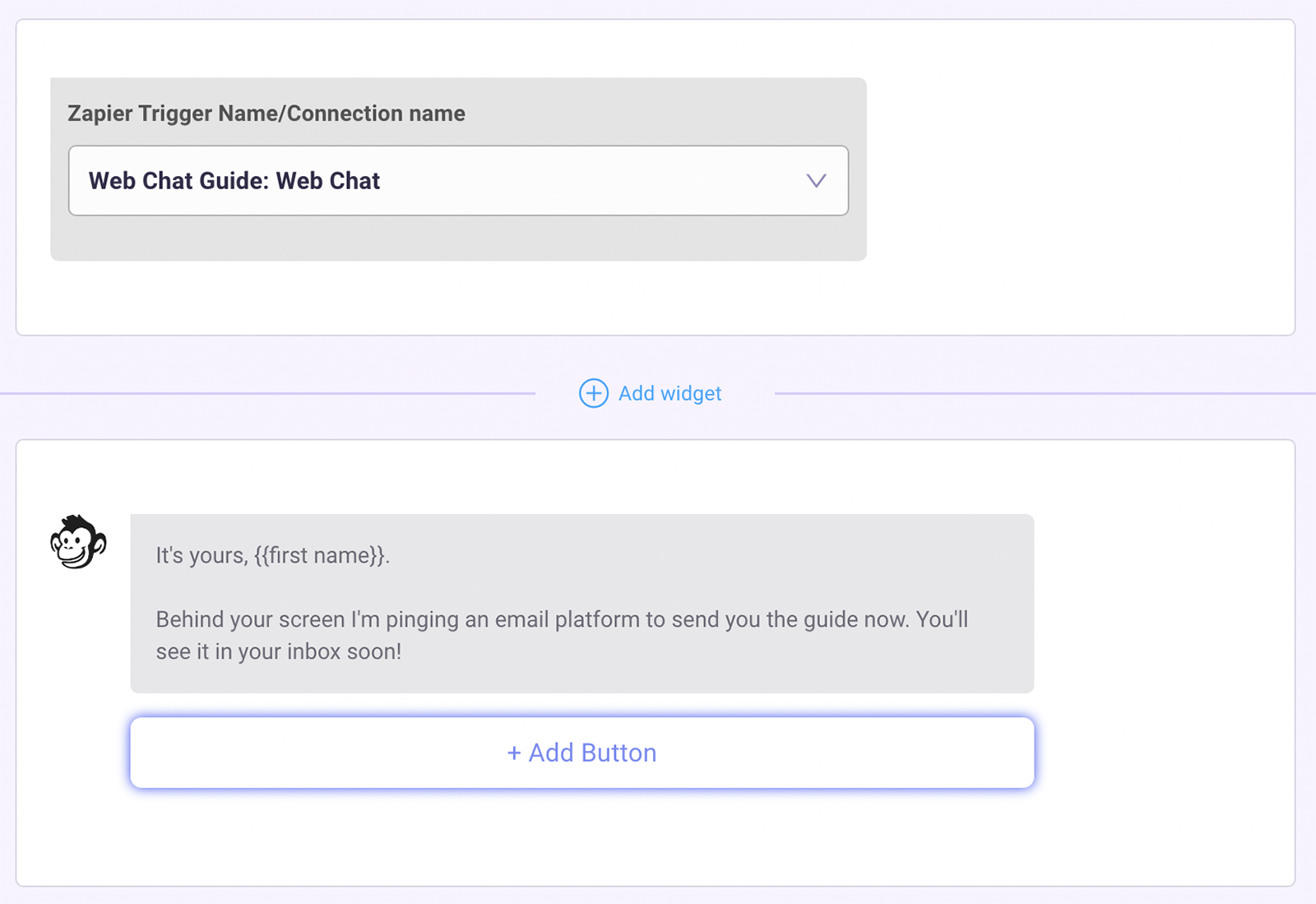Select the gray Zapier trigger panel below the dropdown
The image size is (1316, 904).
(457, 239)
